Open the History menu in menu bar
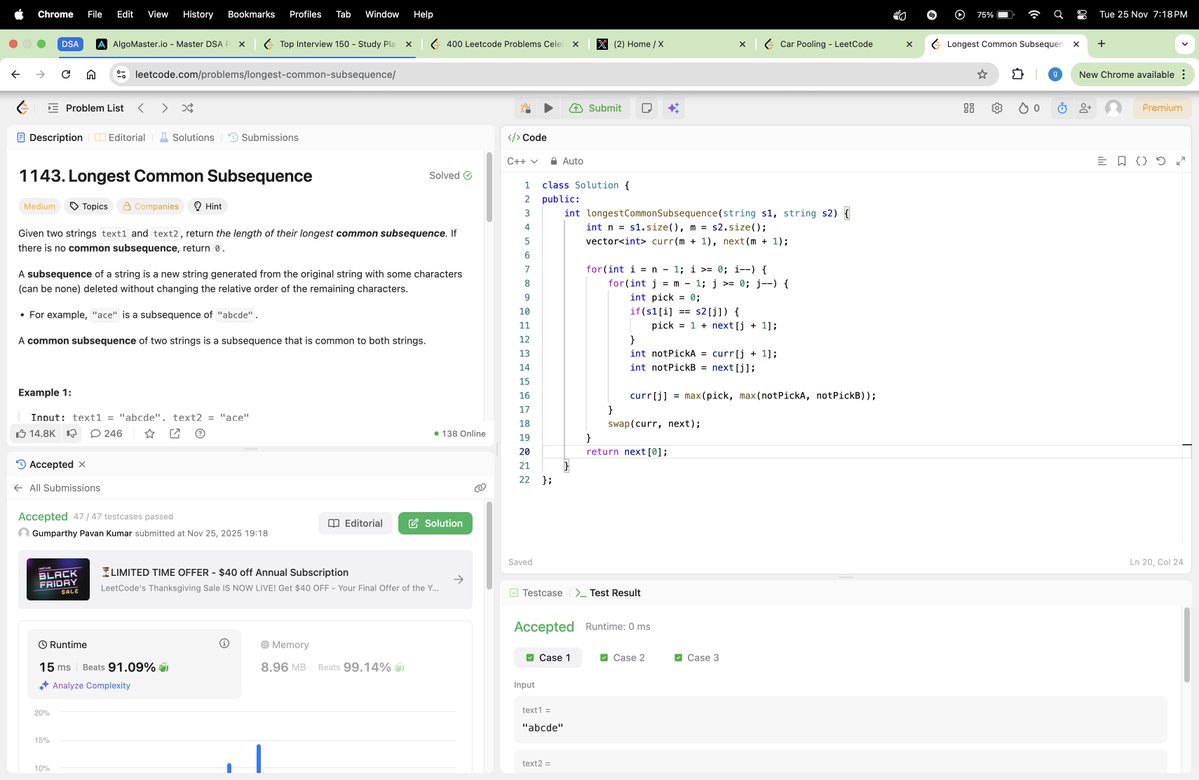 click(197, 14)
